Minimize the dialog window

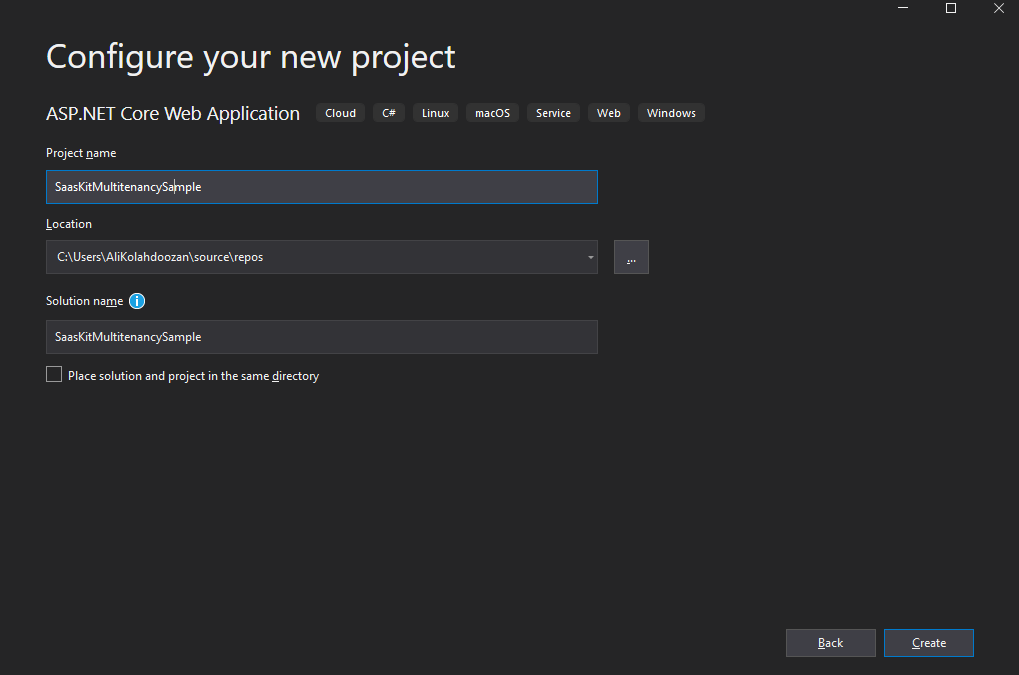point(904,8)
